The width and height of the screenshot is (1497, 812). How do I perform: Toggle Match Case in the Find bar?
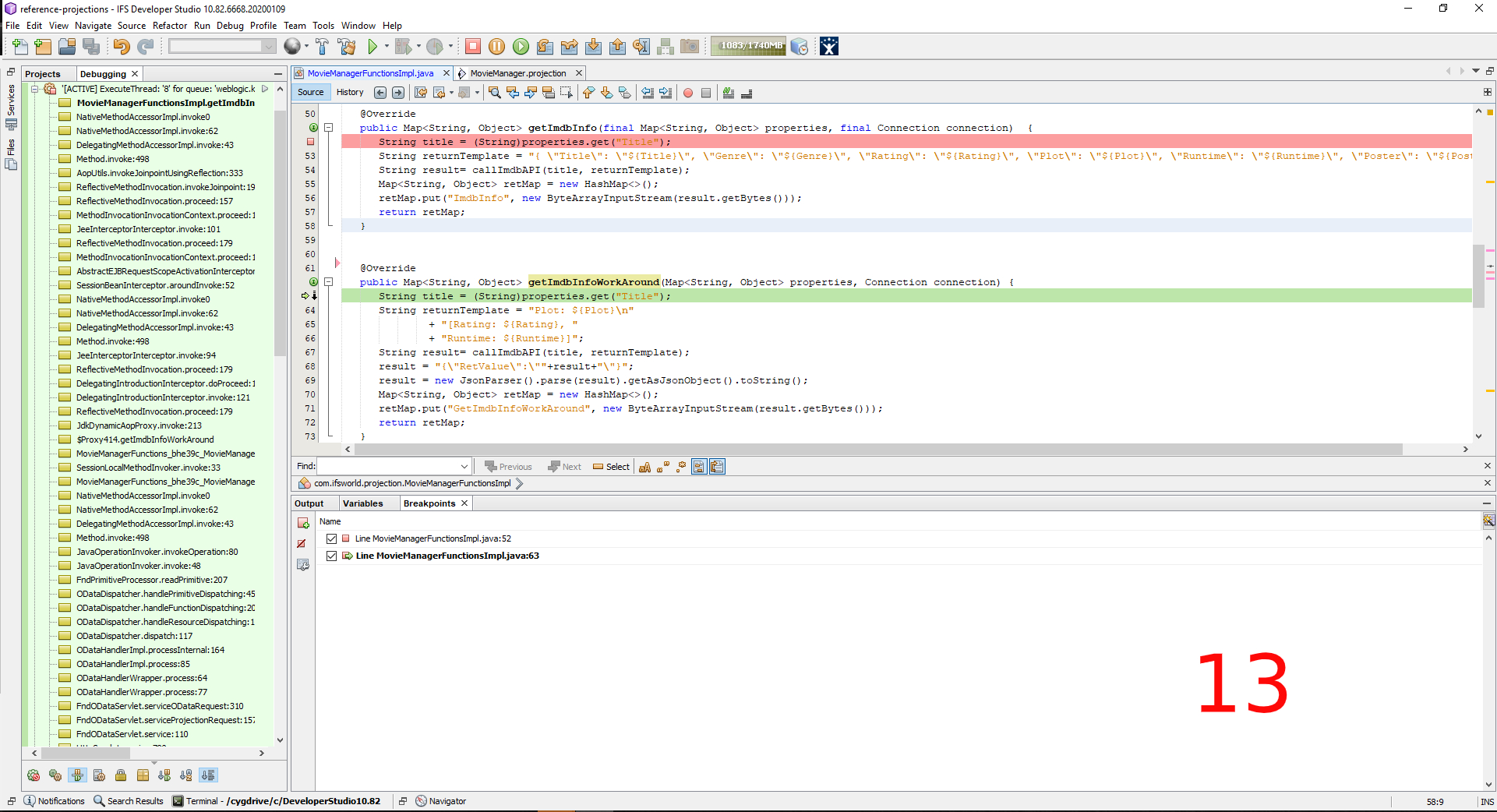coord(644,467)
